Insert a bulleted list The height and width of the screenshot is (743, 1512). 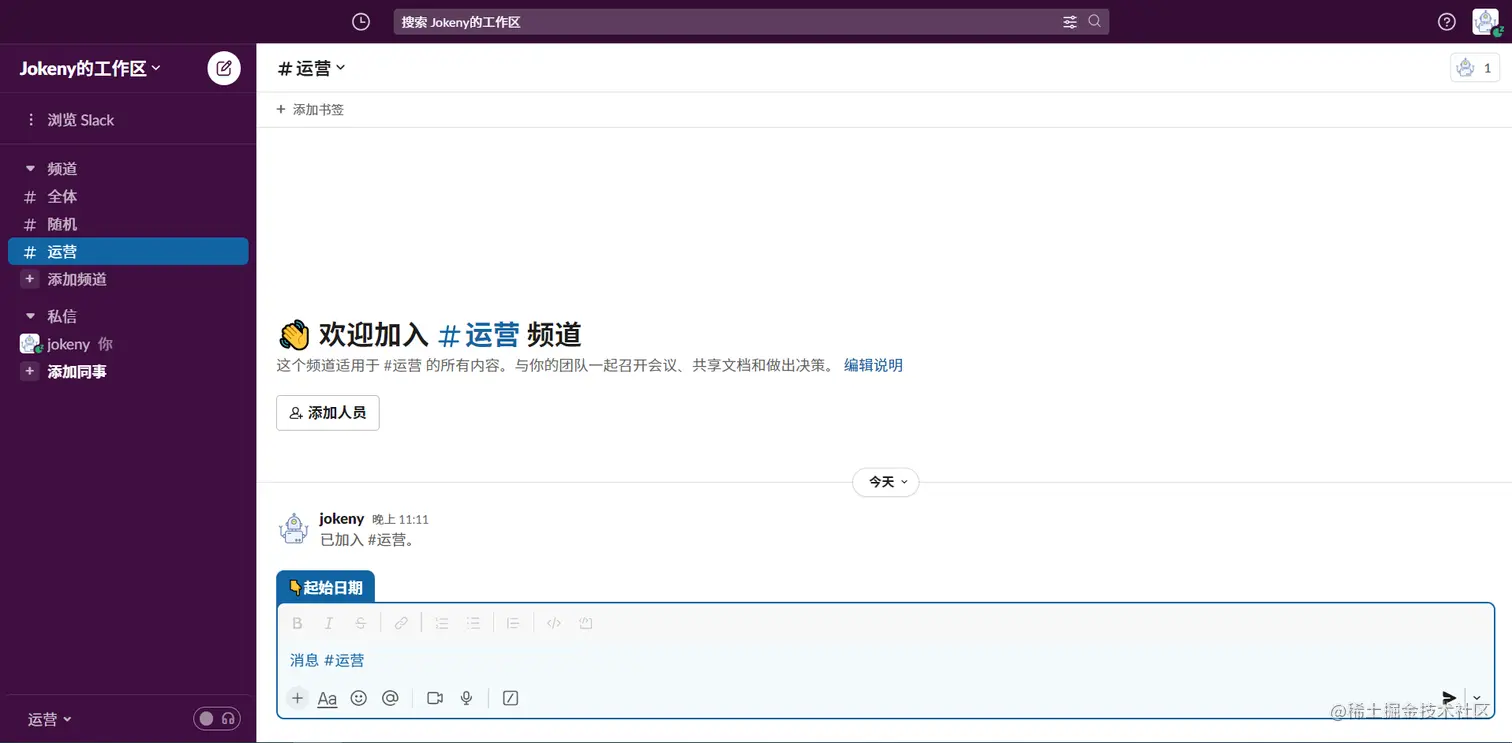[473, 623]
